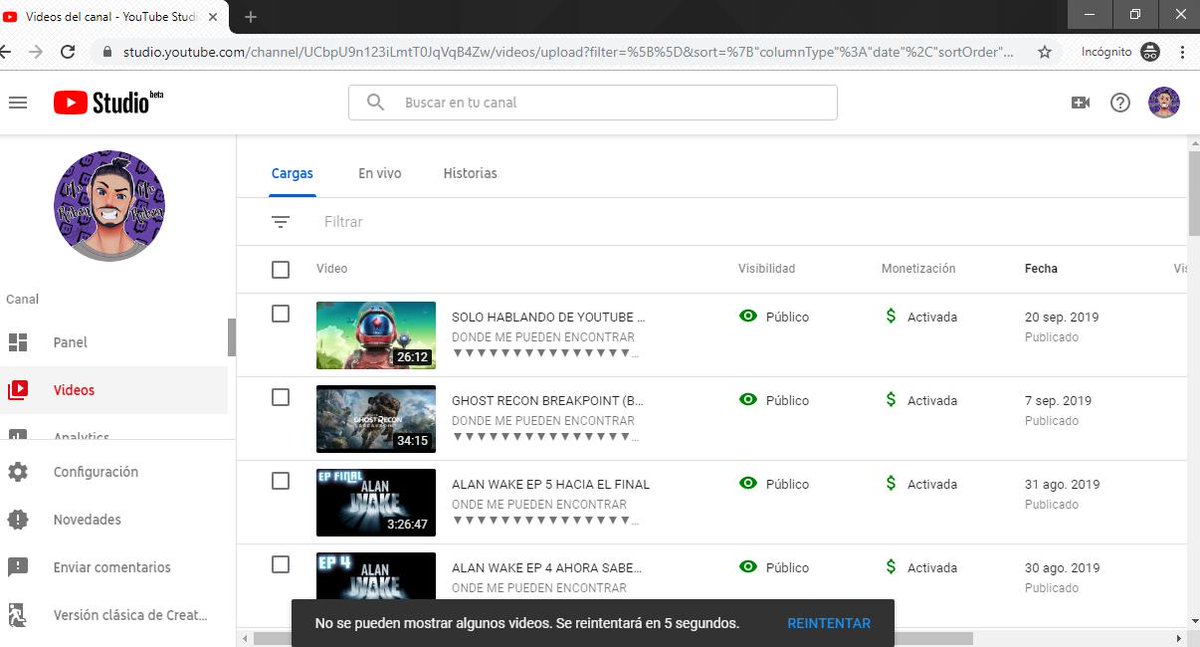1200x647 pixels.
Task: Click the classic Creator Studio icon
Action: 18,615
